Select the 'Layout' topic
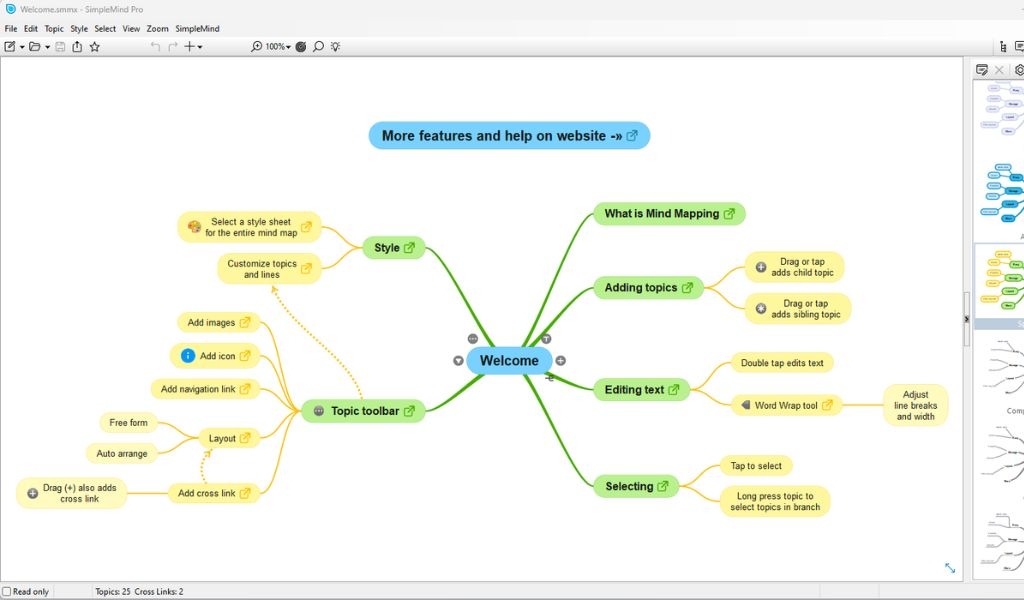Viewport: 1024px width, 600px height. (x=229, y=438)
